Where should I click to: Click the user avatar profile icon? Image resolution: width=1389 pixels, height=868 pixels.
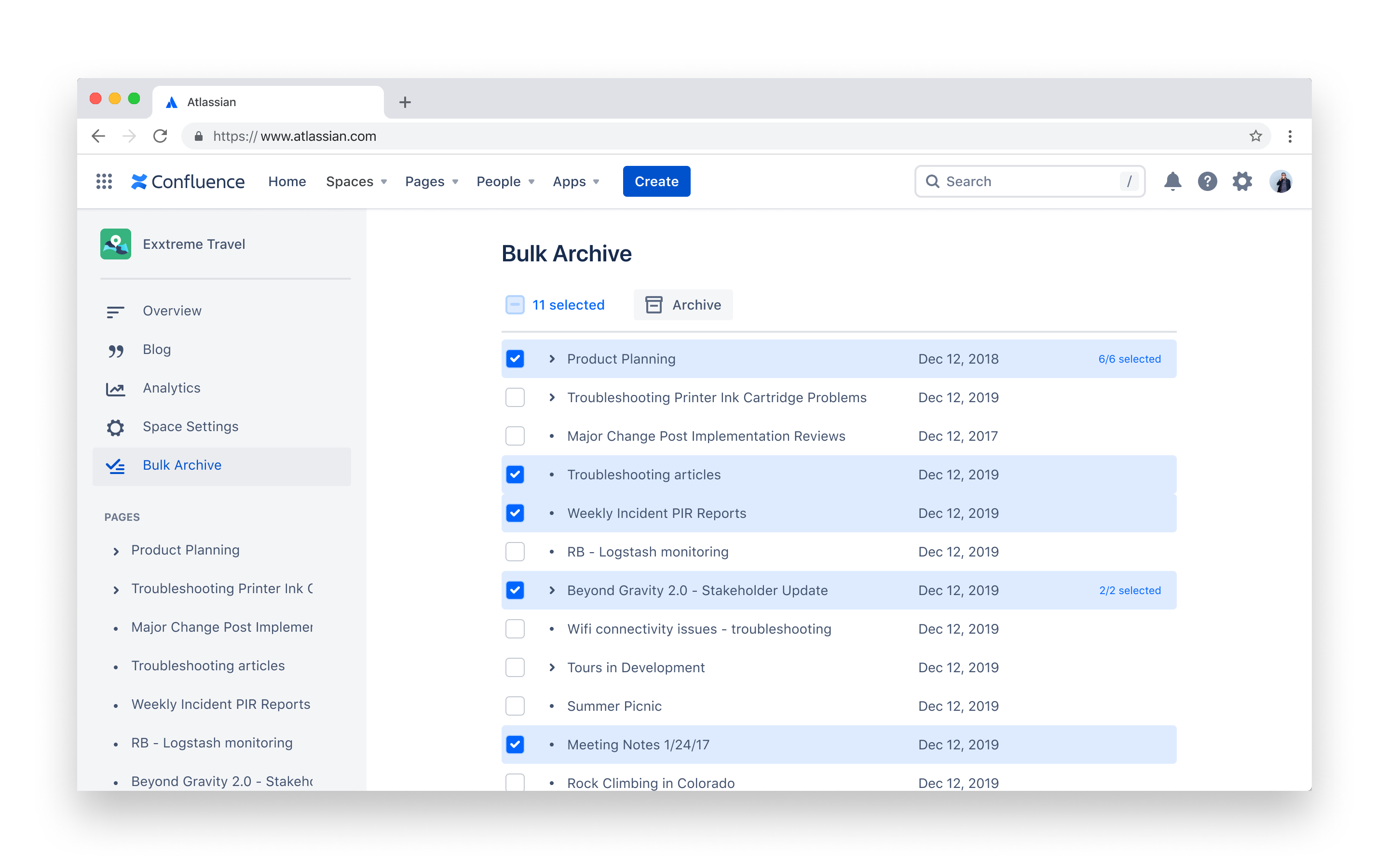tap(1281, 181)
